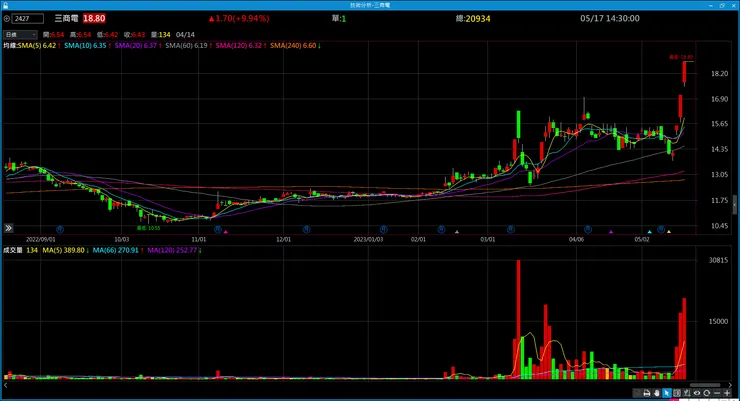Click the MA(5) 389.80 volume average label

(66, 250)
